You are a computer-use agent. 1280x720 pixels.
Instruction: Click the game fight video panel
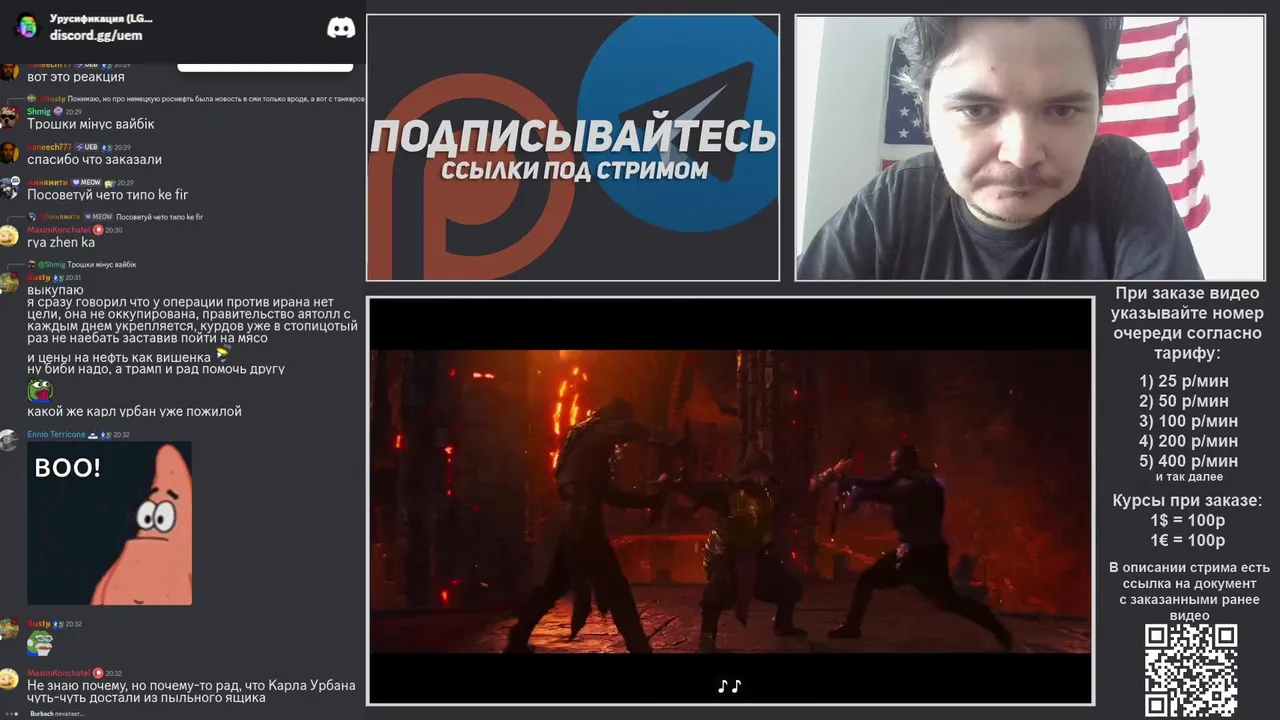click(x=730, y=500)
